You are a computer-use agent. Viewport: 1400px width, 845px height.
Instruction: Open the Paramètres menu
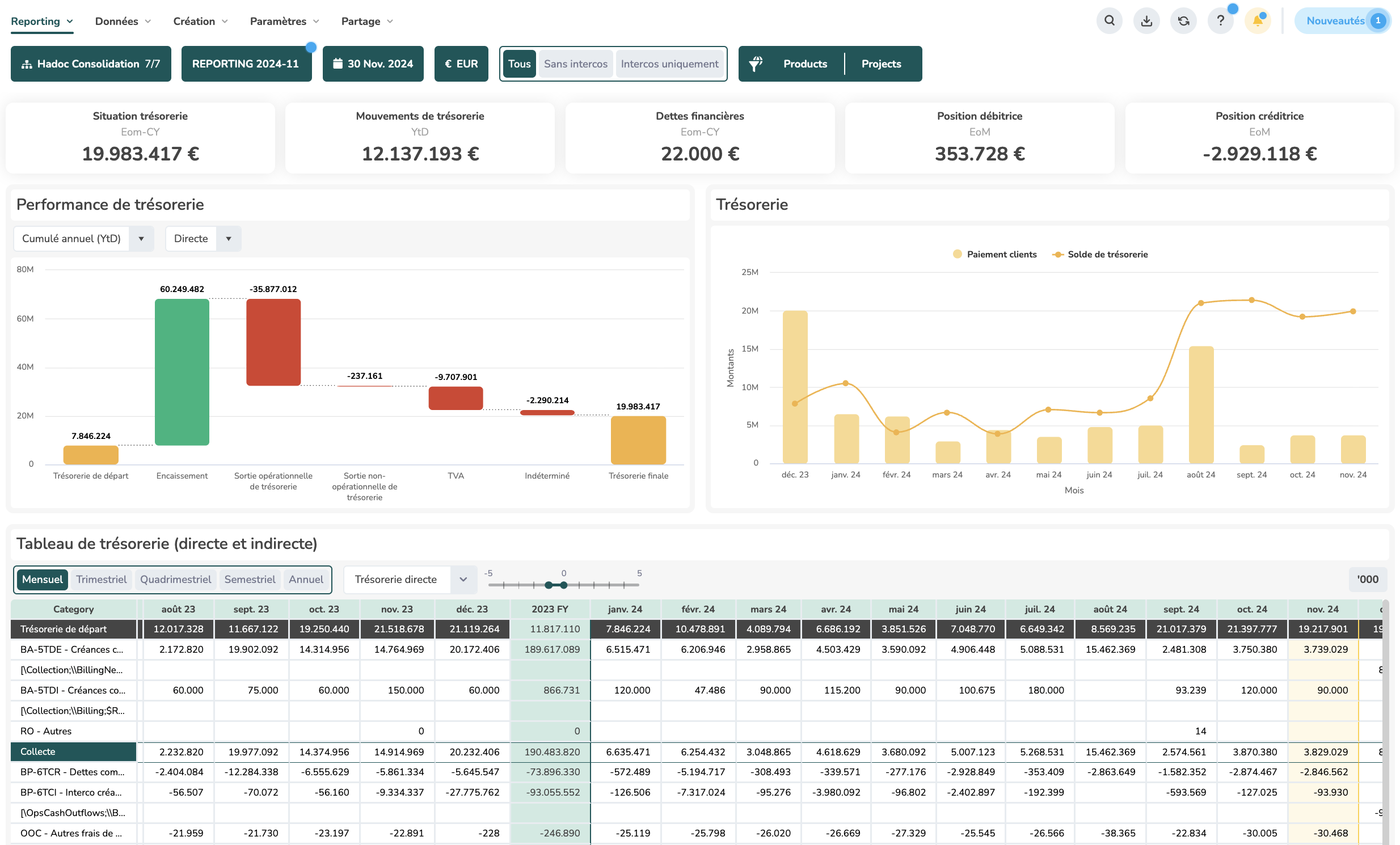[285, 21]
